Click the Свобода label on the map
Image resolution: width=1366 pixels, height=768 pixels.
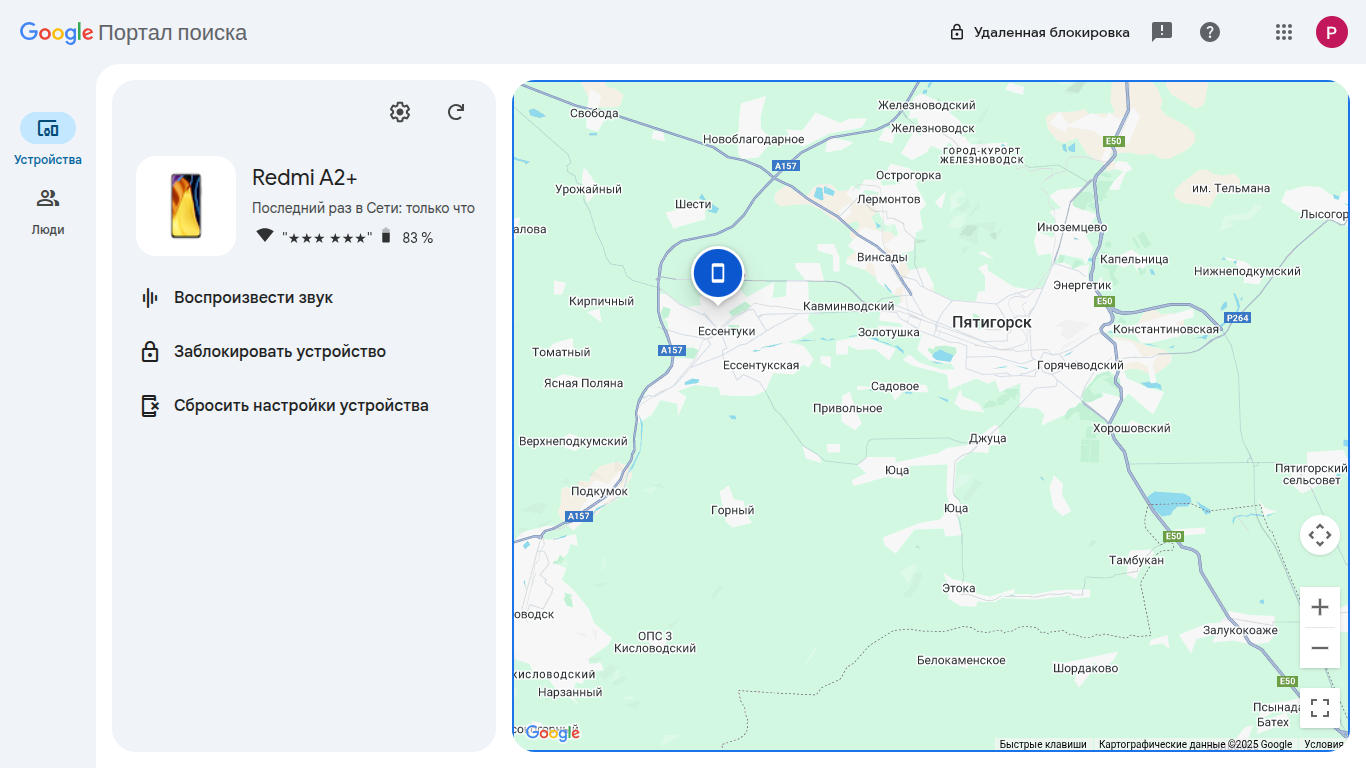coord(594,113)
